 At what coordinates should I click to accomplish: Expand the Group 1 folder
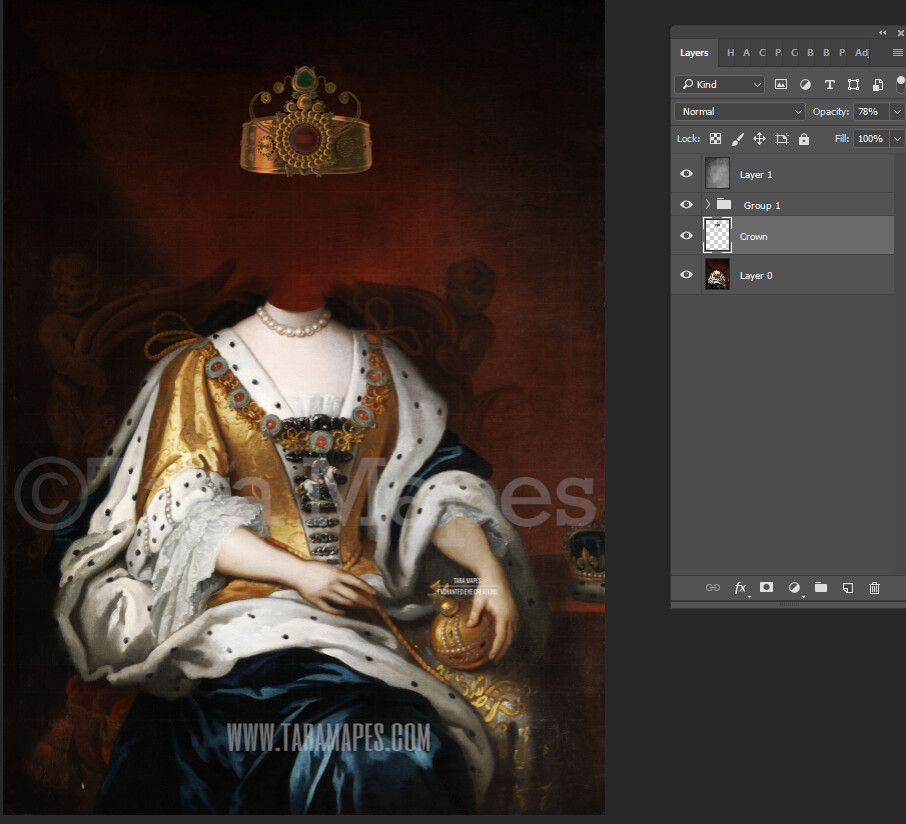tap(707, 204)
